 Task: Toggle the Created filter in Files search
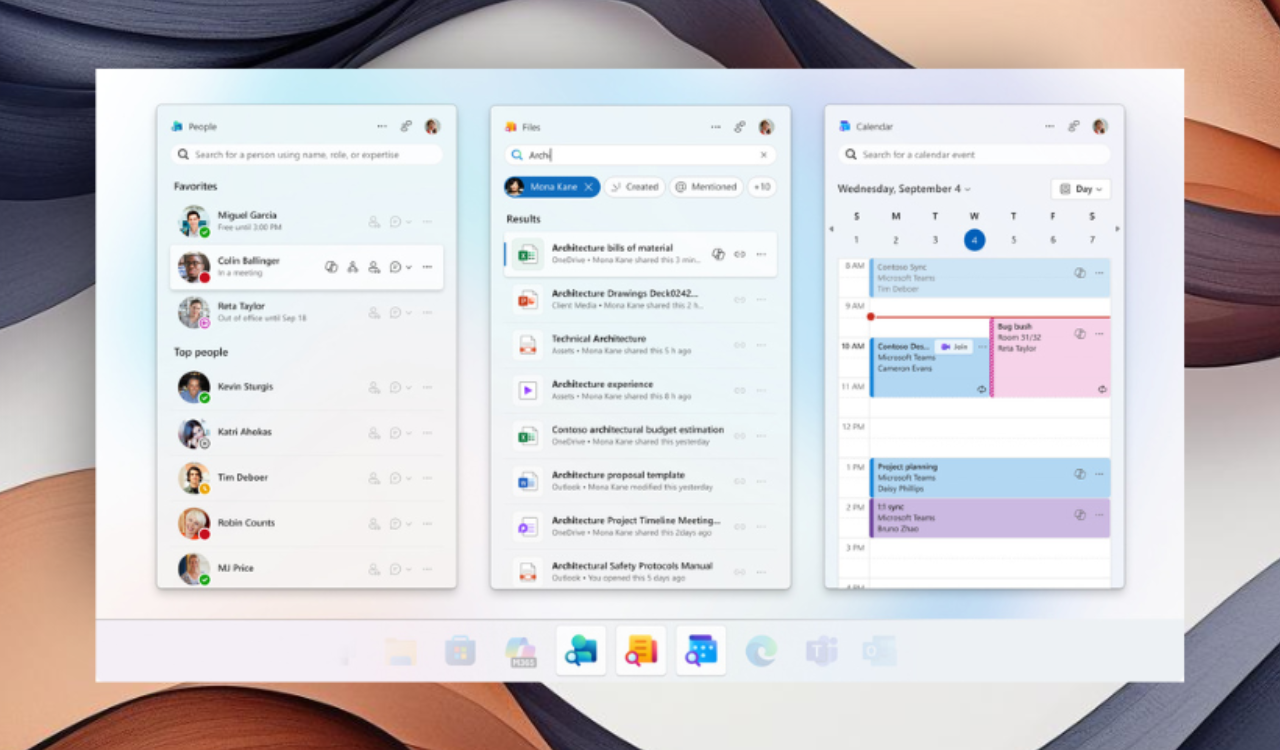(x=634, y=186)
